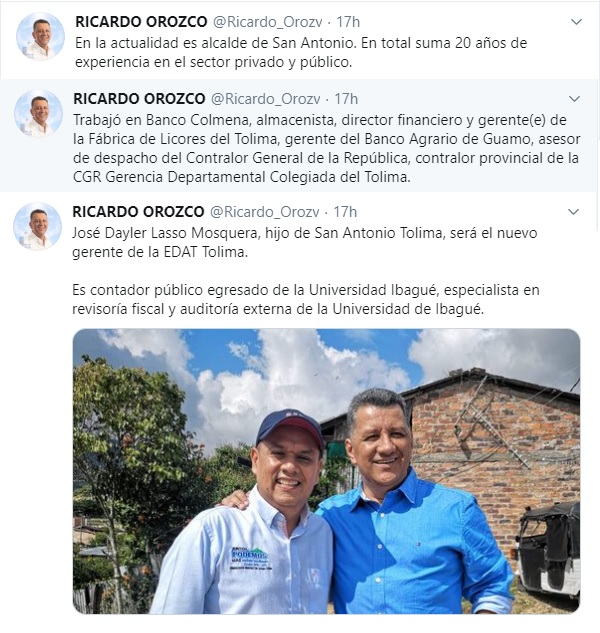Click @Ricardo_Orozv handle in second tweet
Screen dimensions: 600x633
coord(266,99)
